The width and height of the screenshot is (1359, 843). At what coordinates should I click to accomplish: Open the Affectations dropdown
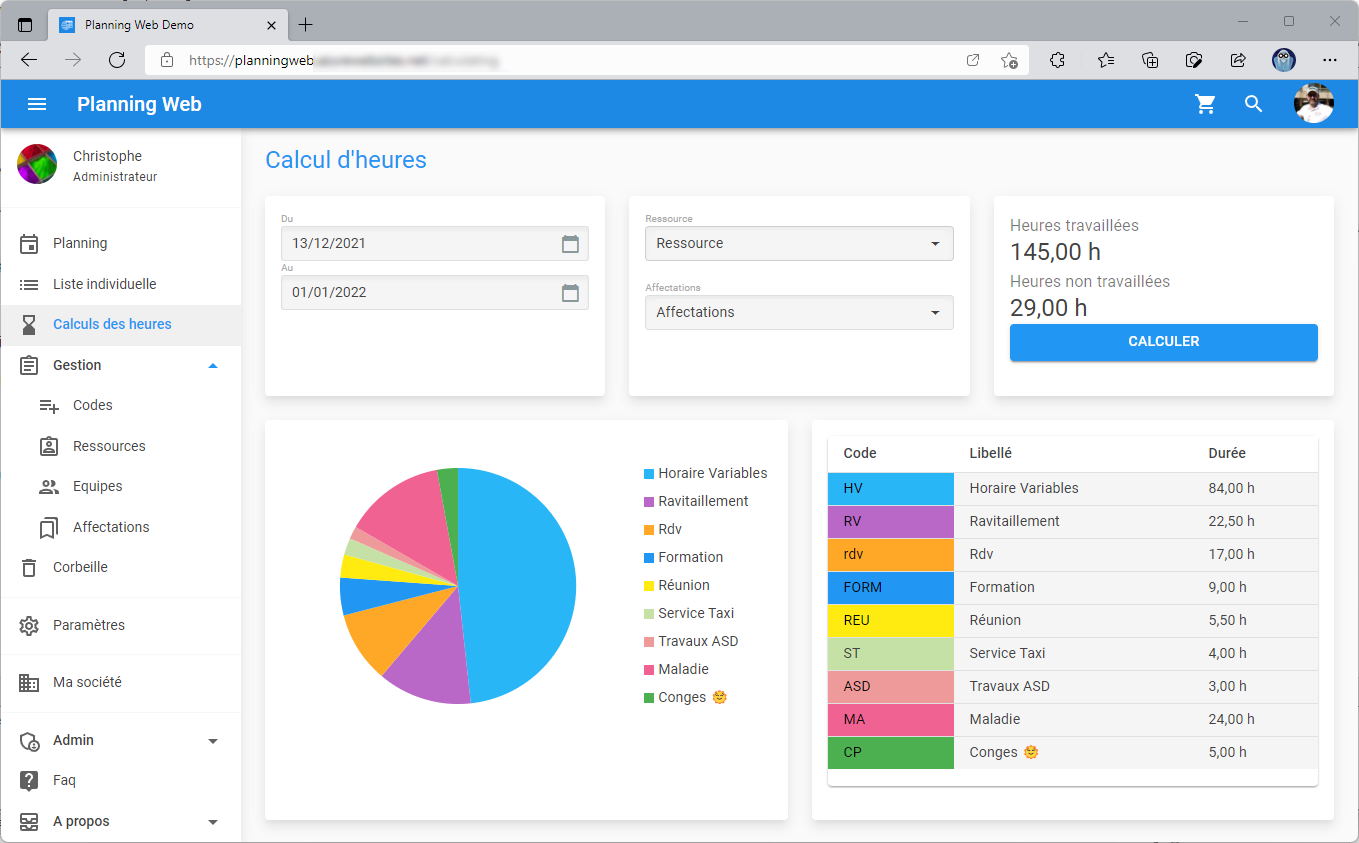point(799,312)
